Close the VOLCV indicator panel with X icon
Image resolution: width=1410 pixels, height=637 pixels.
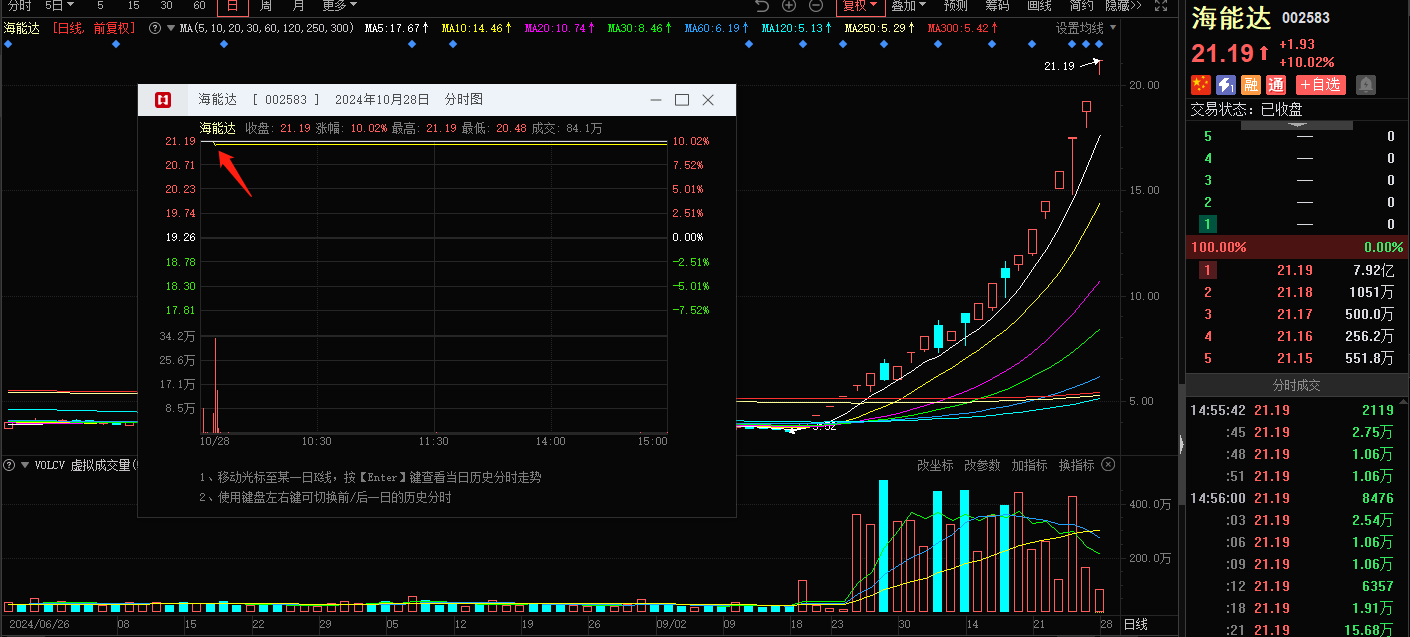click(x=1108, y=465)
